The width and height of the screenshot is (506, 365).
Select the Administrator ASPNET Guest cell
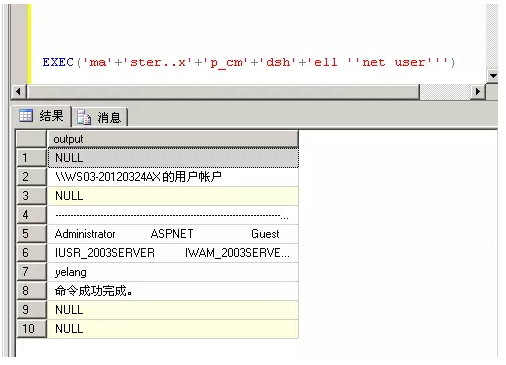pos(173,234)
